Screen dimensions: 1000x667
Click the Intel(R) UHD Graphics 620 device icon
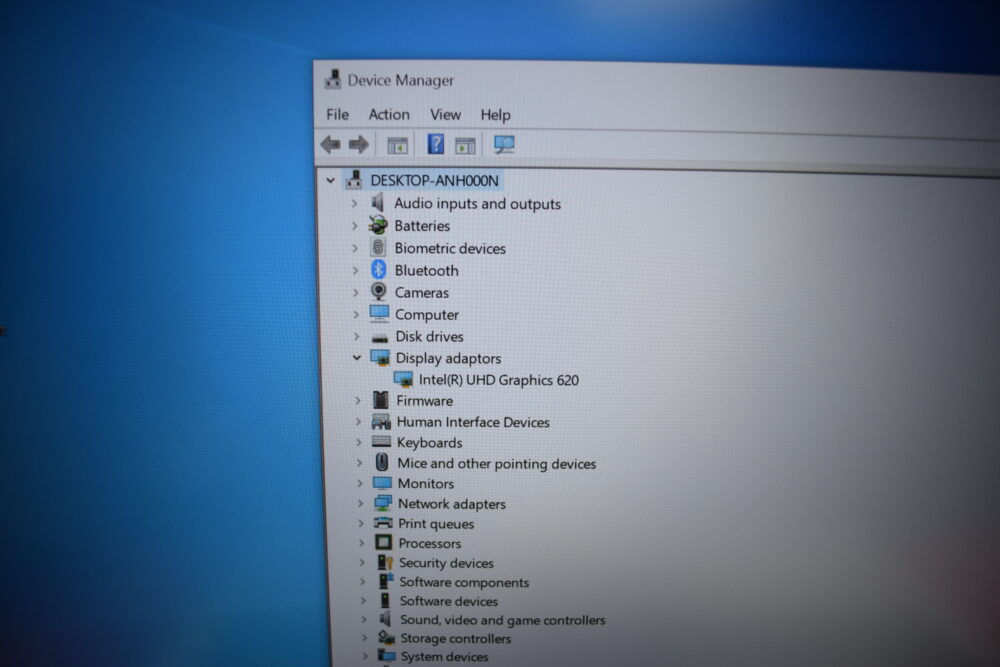tap(403, 379)
